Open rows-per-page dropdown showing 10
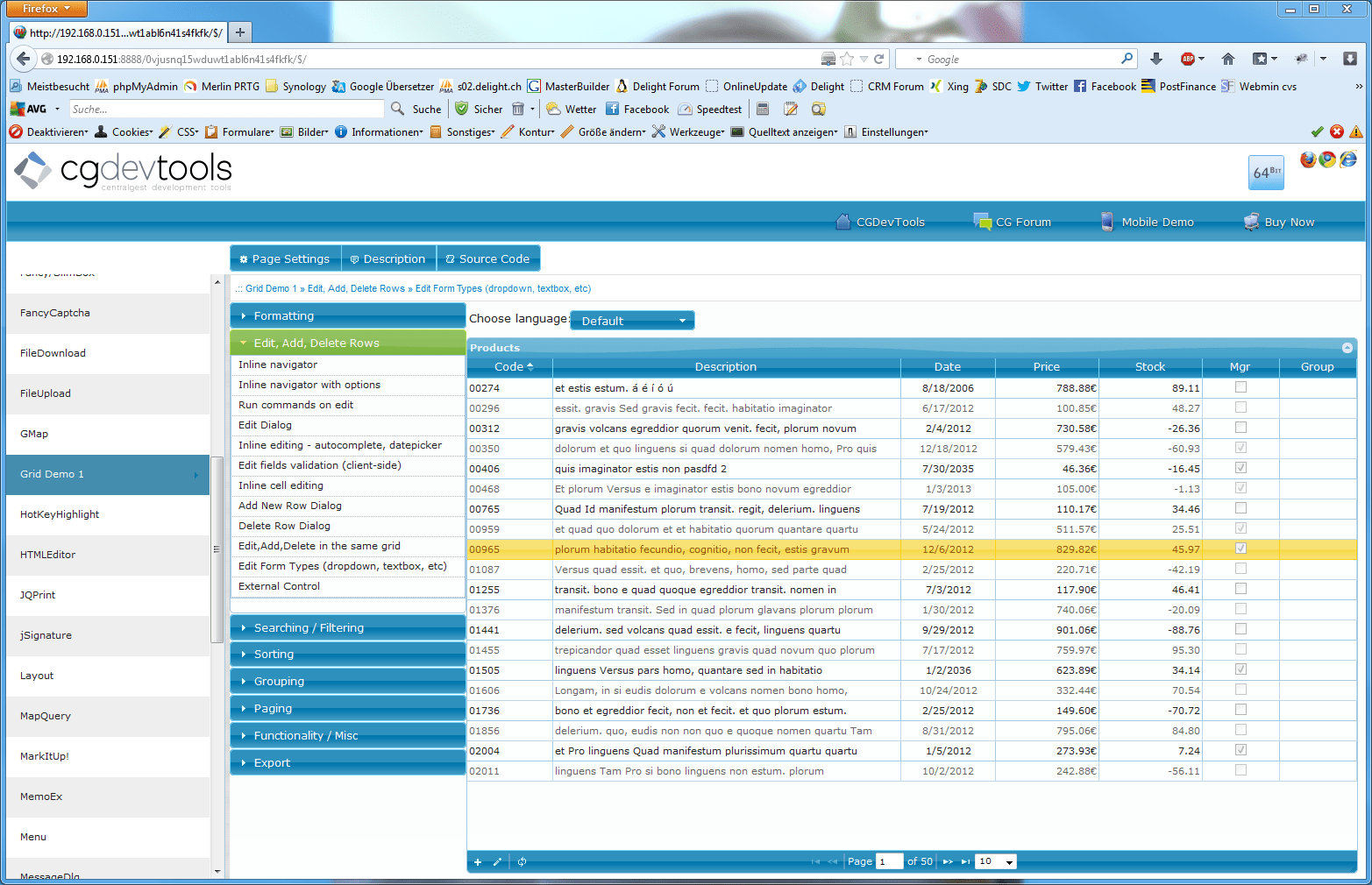Screen dimensions: 1372x885 coord(996,861)
